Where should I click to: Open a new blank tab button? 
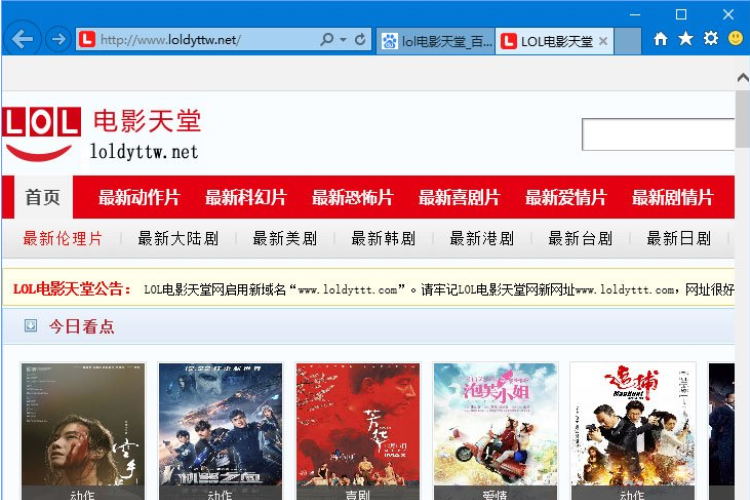[627, 41]
